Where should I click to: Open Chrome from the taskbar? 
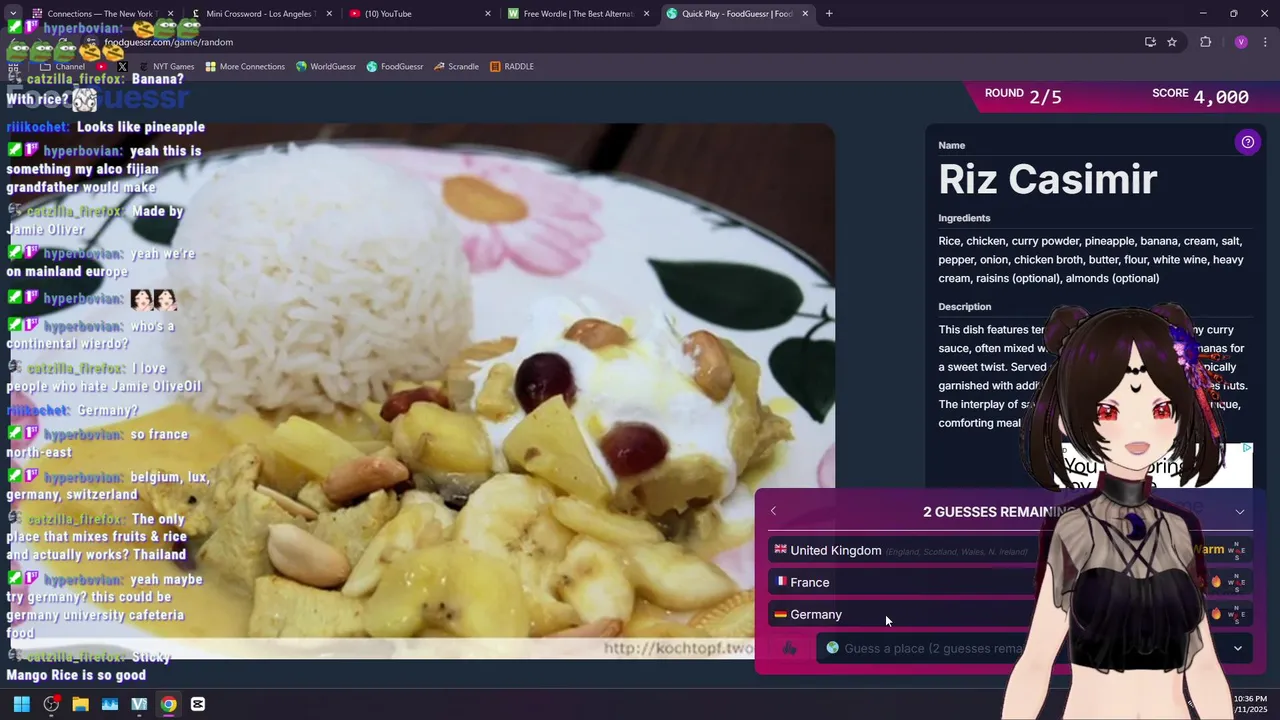point(168,704)
